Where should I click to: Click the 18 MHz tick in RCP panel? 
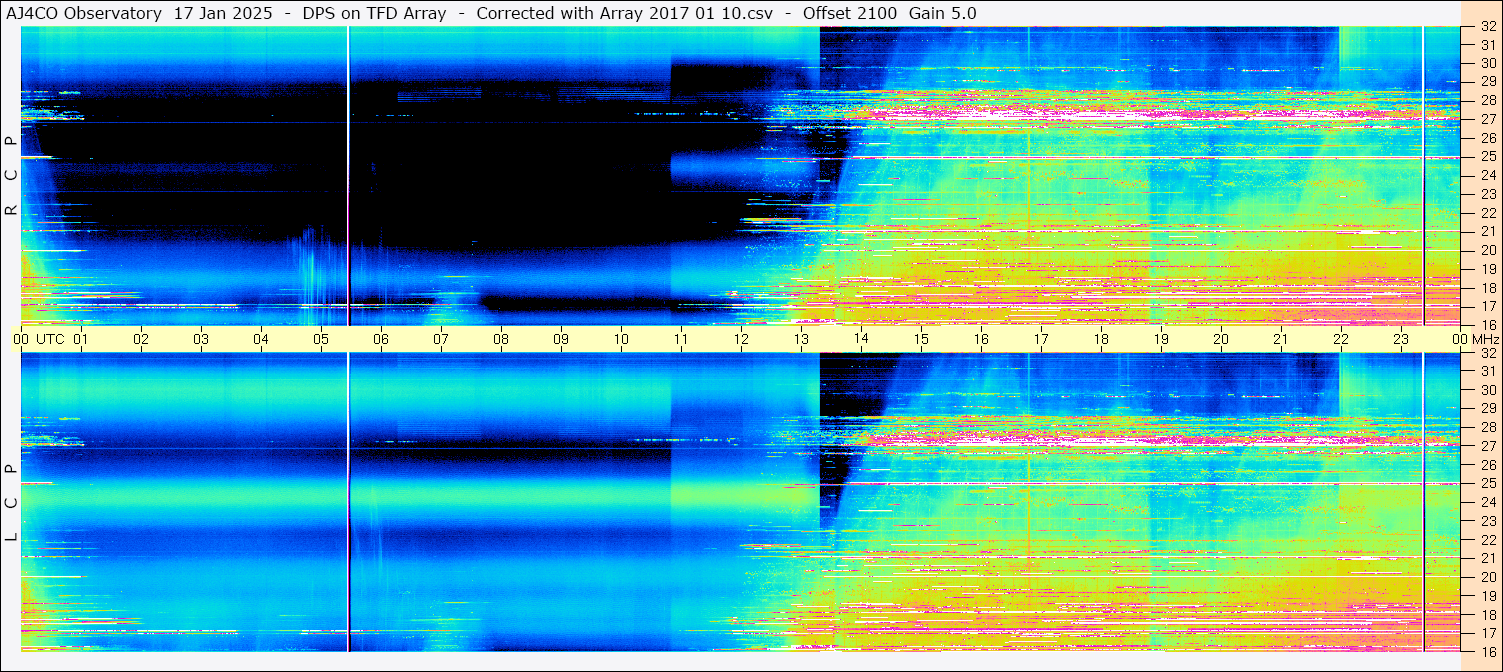click(x=1487, y=288)
